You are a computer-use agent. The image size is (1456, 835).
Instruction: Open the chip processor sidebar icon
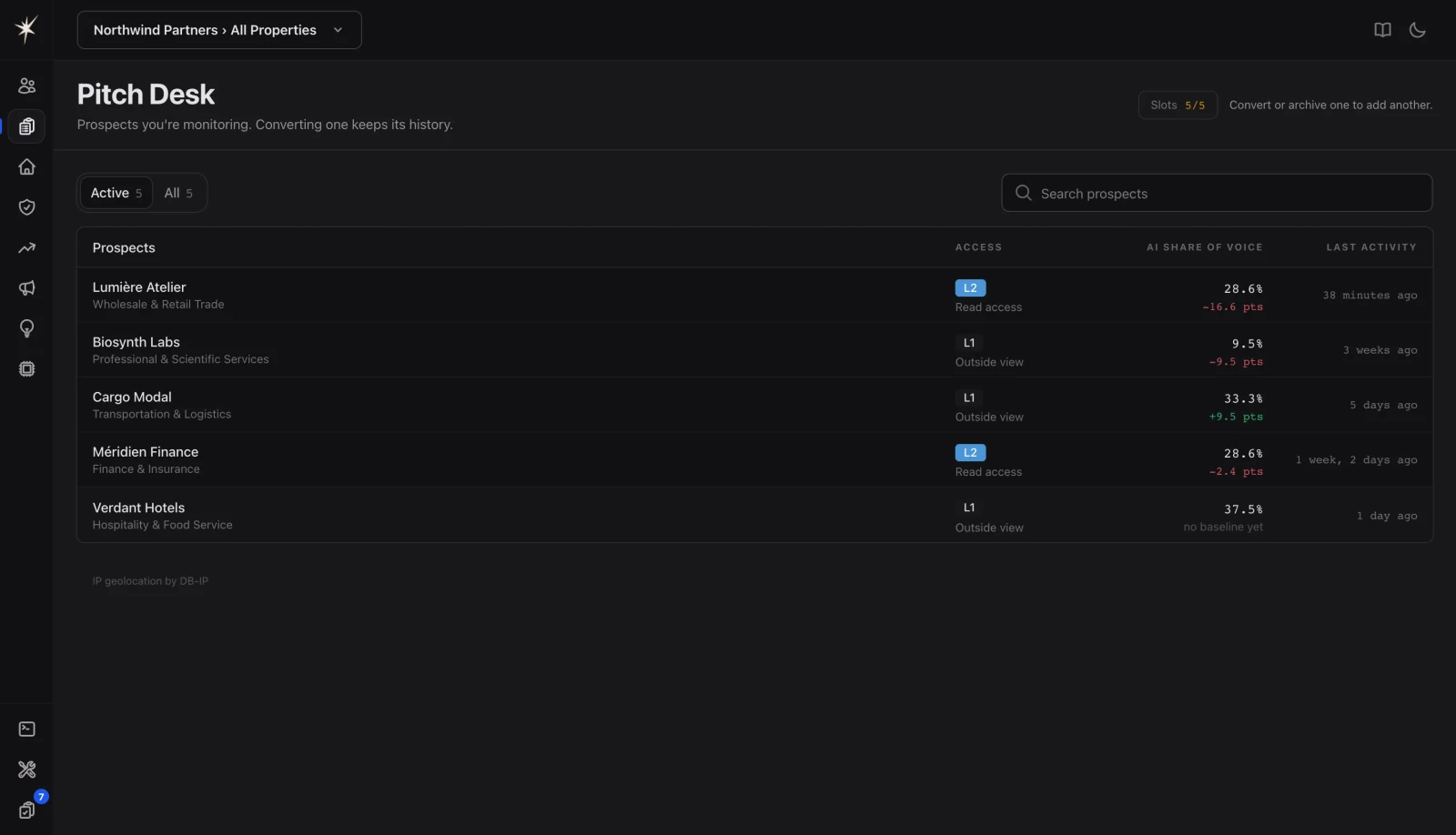[x=26, y=369]
